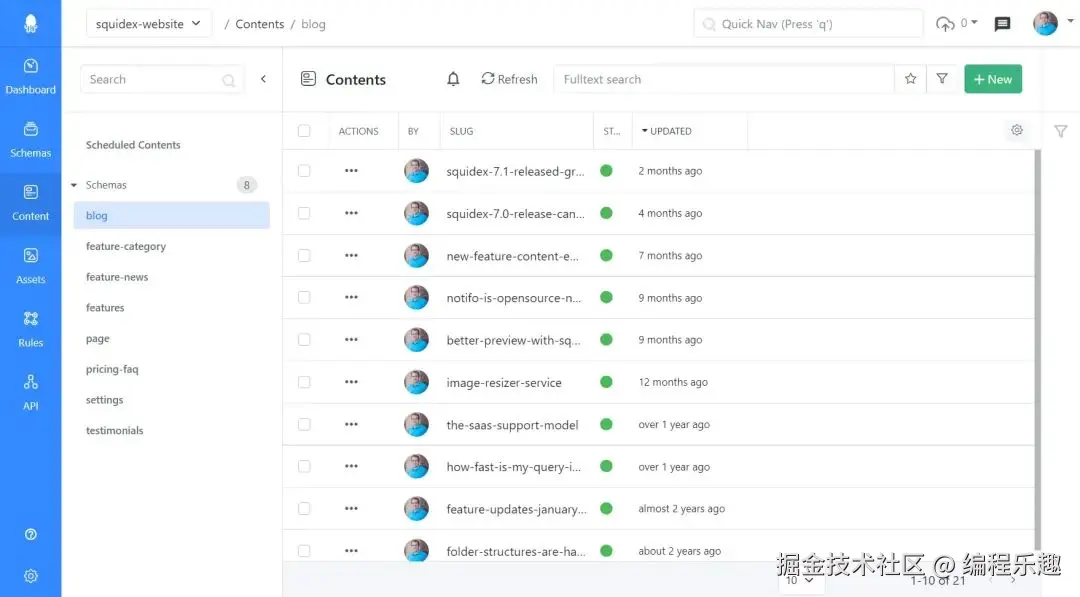
Task: Click the schema search magnifier icon
Action: (229, 80)
